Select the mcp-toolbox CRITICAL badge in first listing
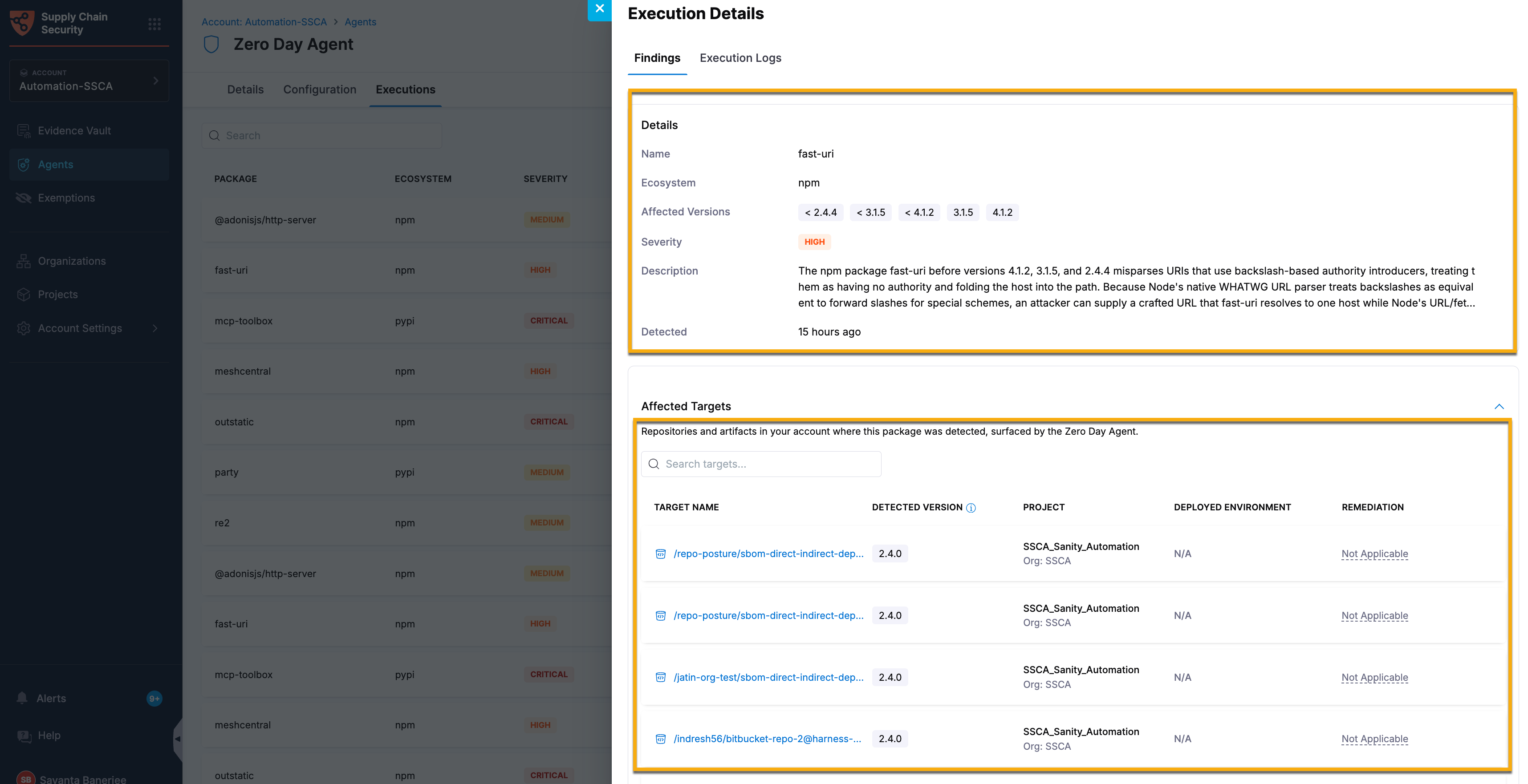The height and width of the screenshot is (784, 1528). point(549,321)
